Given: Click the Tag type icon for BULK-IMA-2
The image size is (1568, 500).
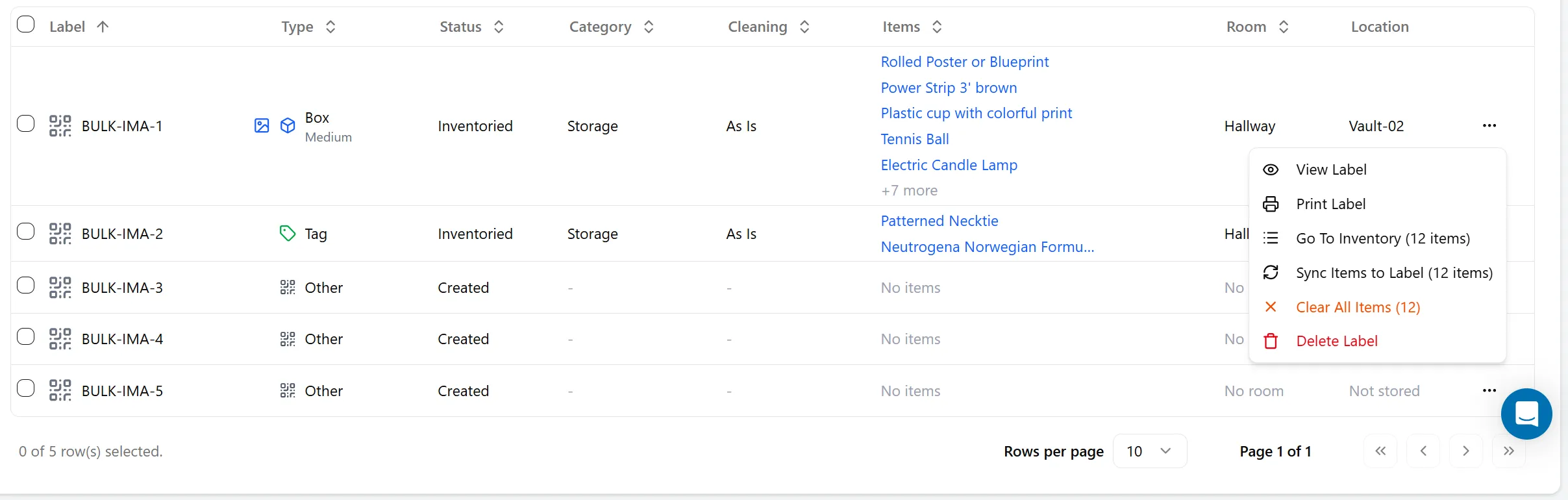Looking at the screenshot, I should (x=288, y=234).
